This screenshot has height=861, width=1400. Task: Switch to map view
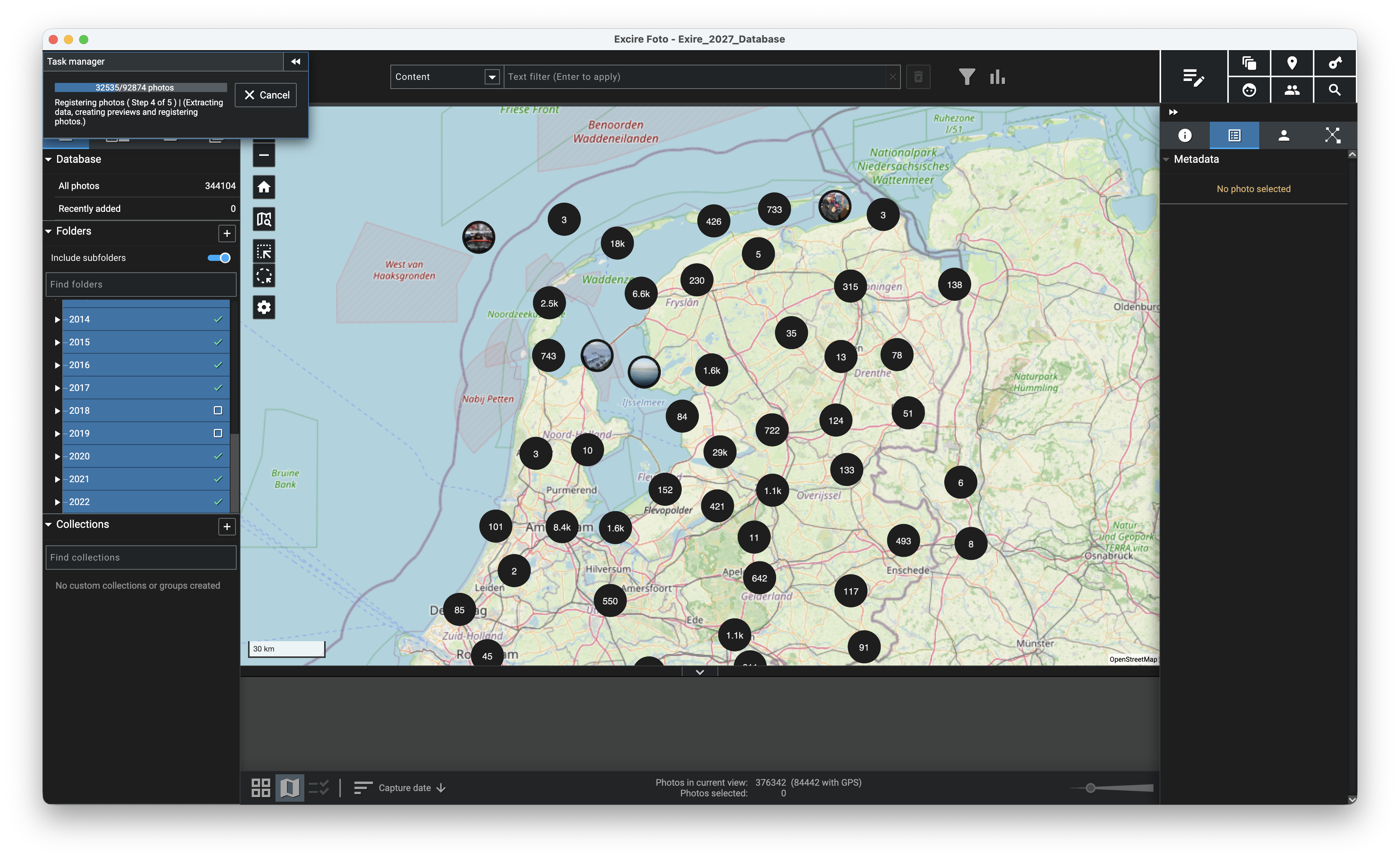point(290,788)
